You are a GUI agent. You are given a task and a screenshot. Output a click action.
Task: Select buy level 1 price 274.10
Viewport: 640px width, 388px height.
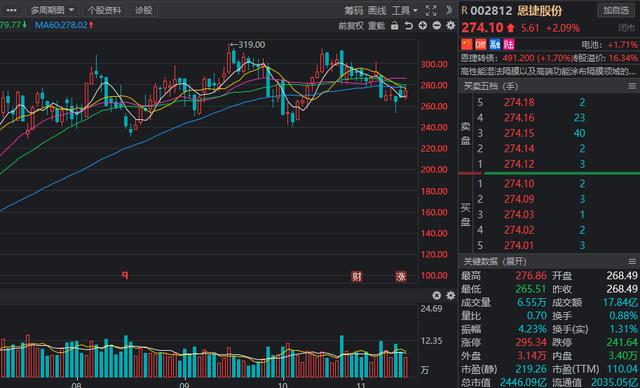pos(519,184)
